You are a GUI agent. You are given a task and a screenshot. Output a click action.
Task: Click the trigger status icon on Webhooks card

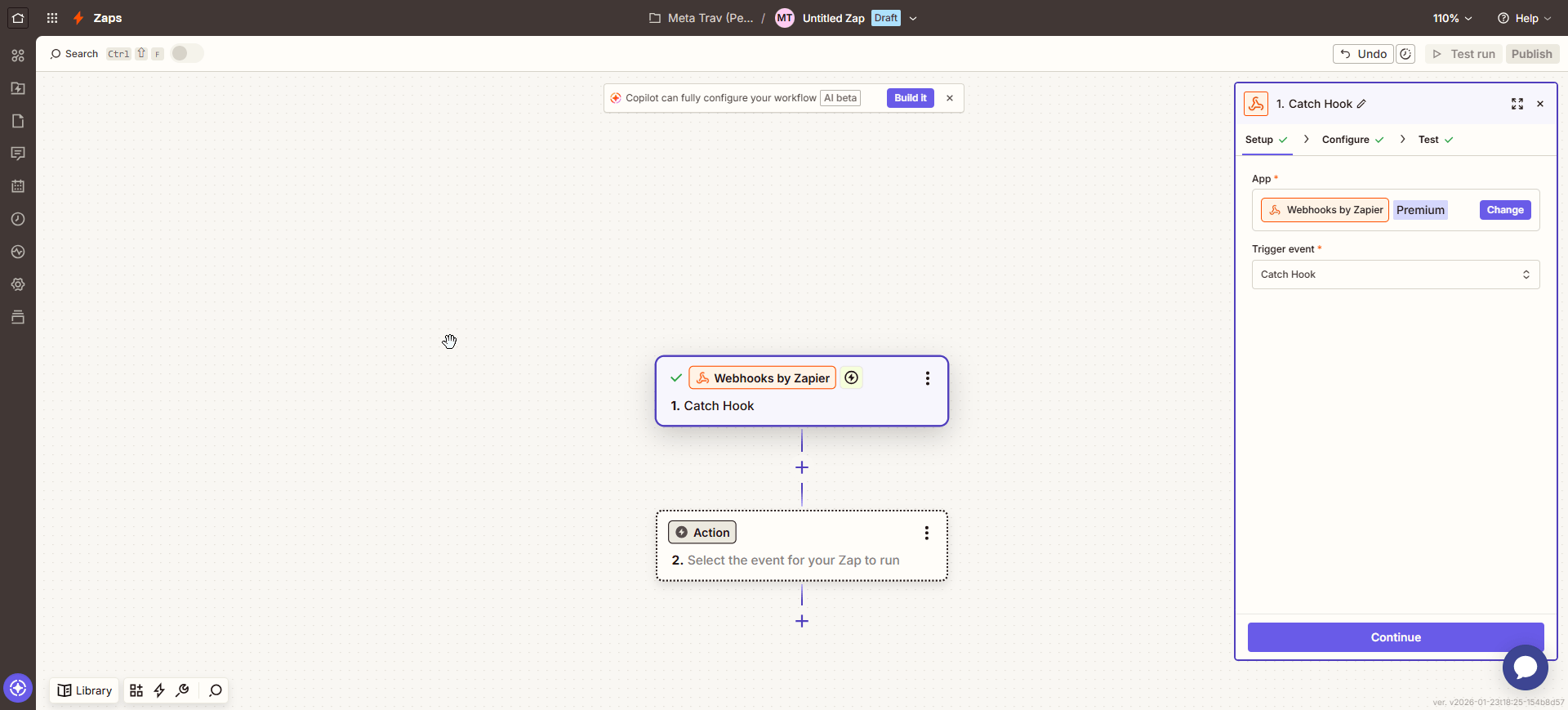coord(852,377)
